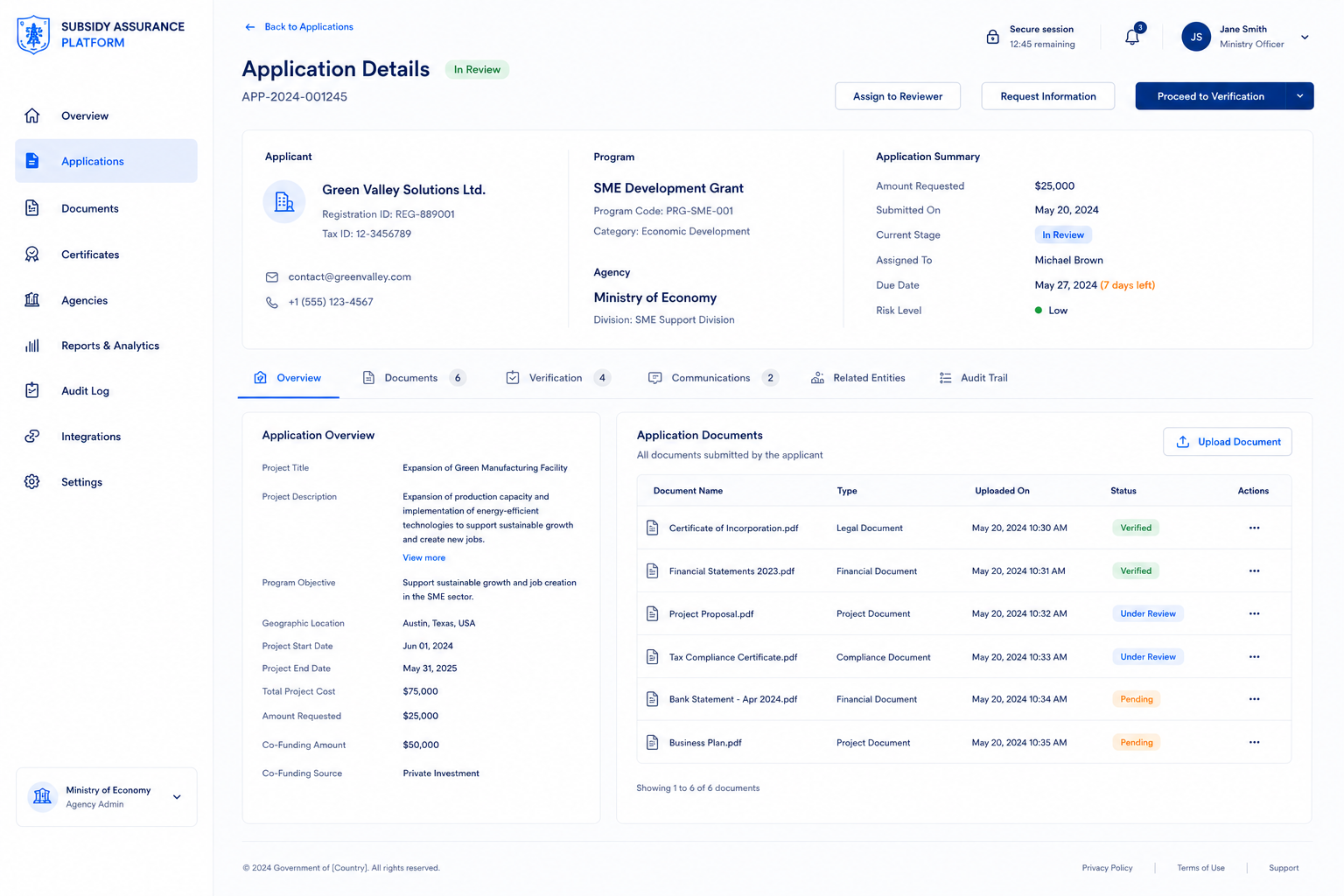Go to Applications in the sidebar

(106, 161)
